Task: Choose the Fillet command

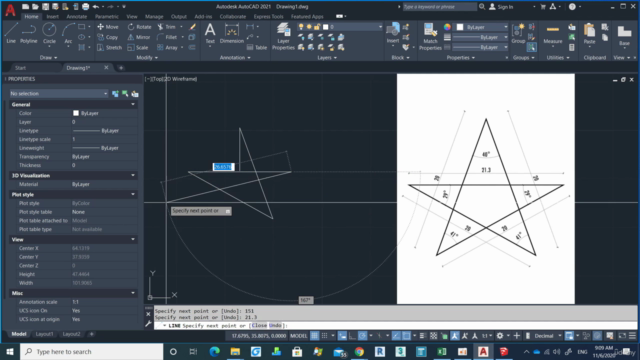Action: (x=167, y=37)
